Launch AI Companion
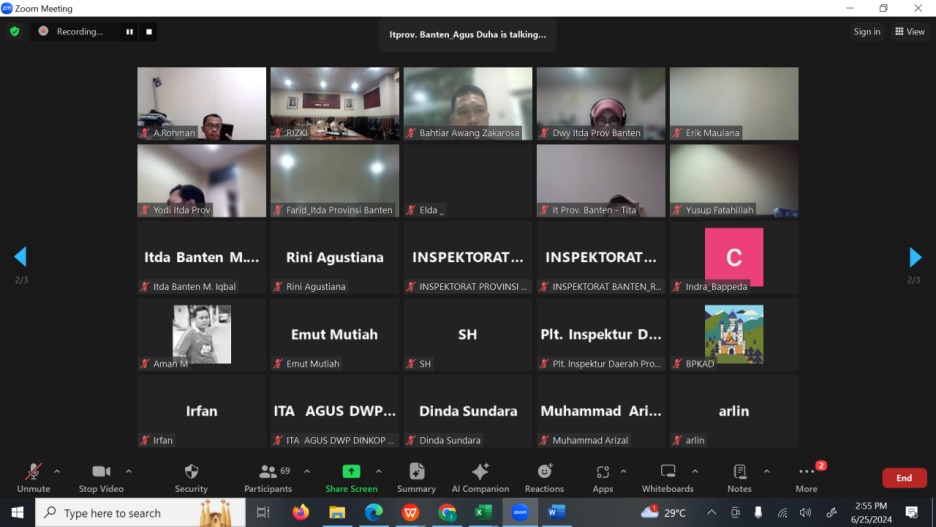 click(480, 472)
